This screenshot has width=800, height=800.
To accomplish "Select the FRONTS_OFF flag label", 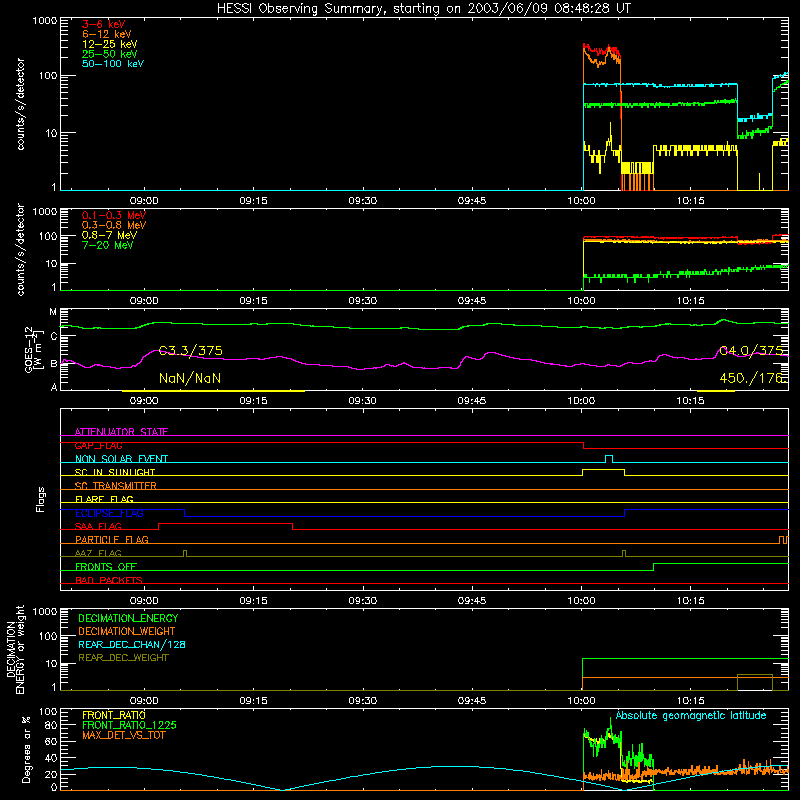I will (106, 566).
